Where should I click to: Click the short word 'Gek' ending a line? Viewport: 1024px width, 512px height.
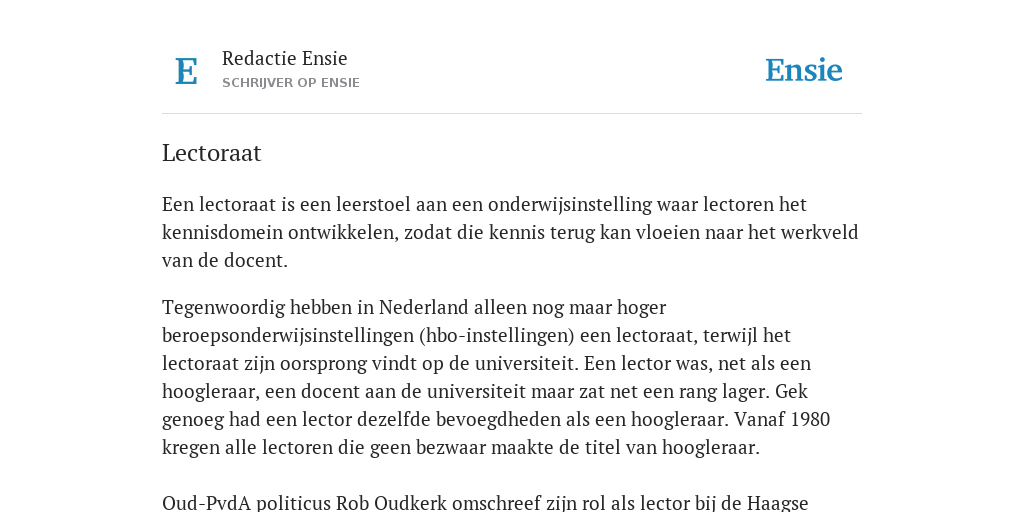[793, 391]
